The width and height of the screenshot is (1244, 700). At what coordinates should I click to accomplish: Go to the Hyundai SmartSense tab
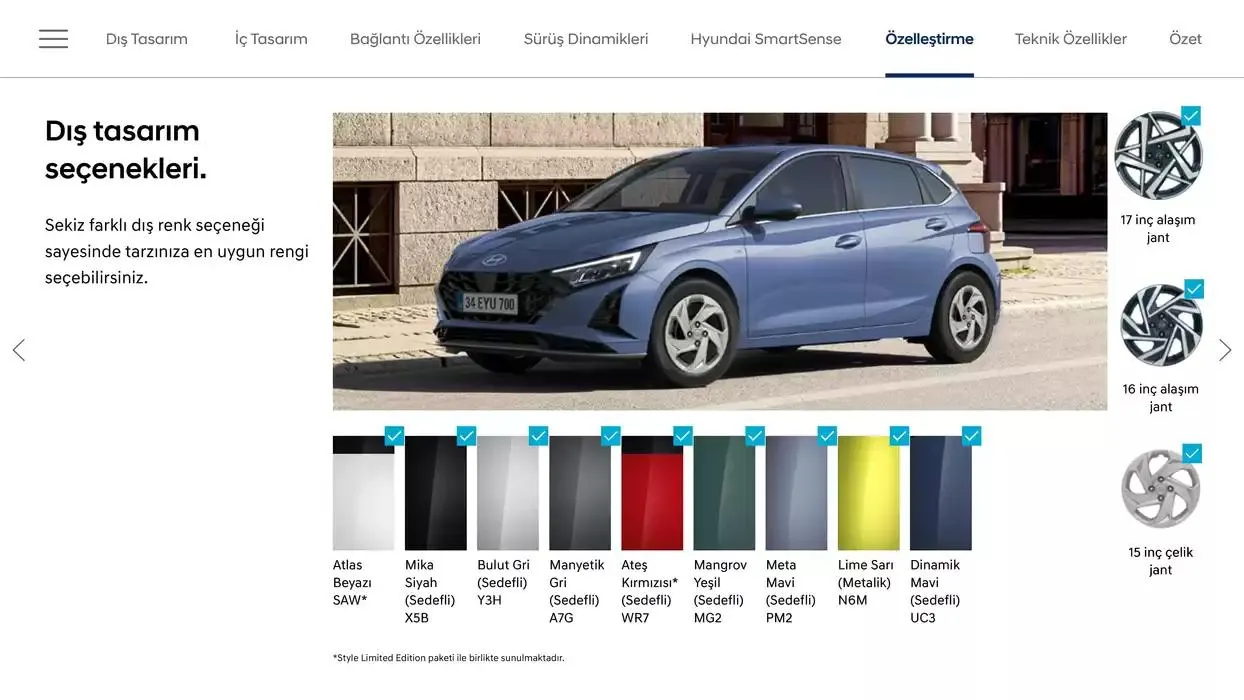coord(765,38)
